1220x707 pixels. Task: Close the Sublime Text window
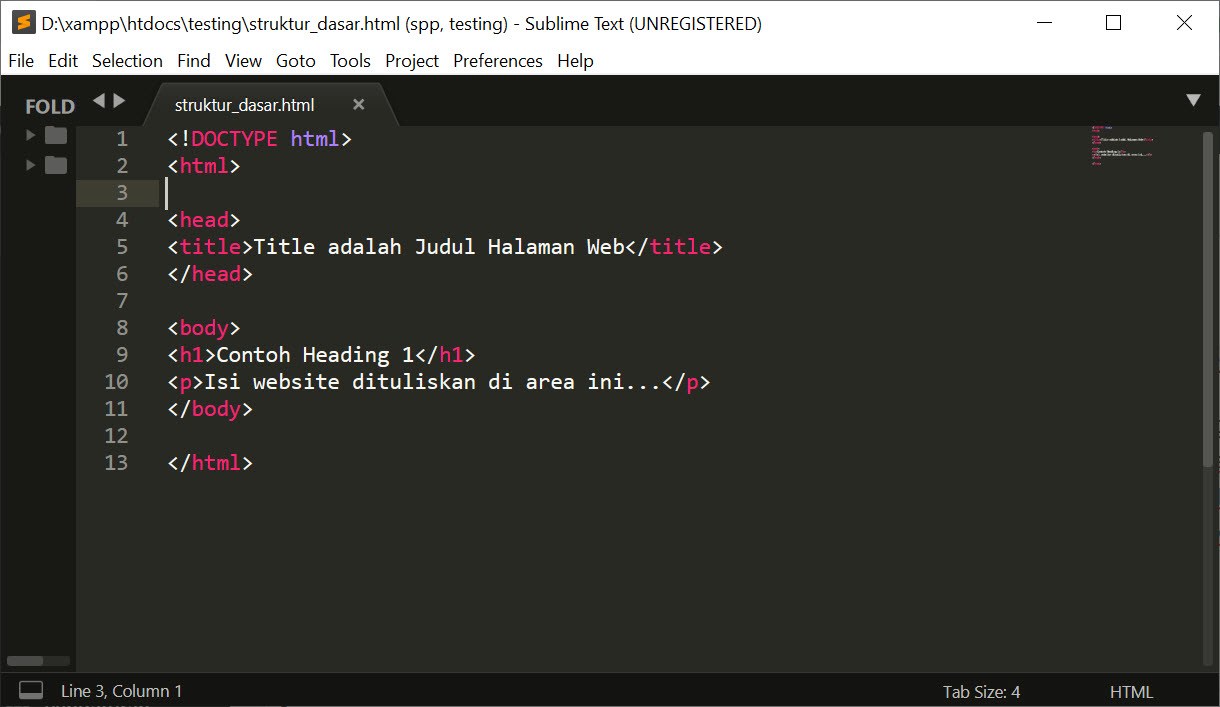[x=1184, y=23]
